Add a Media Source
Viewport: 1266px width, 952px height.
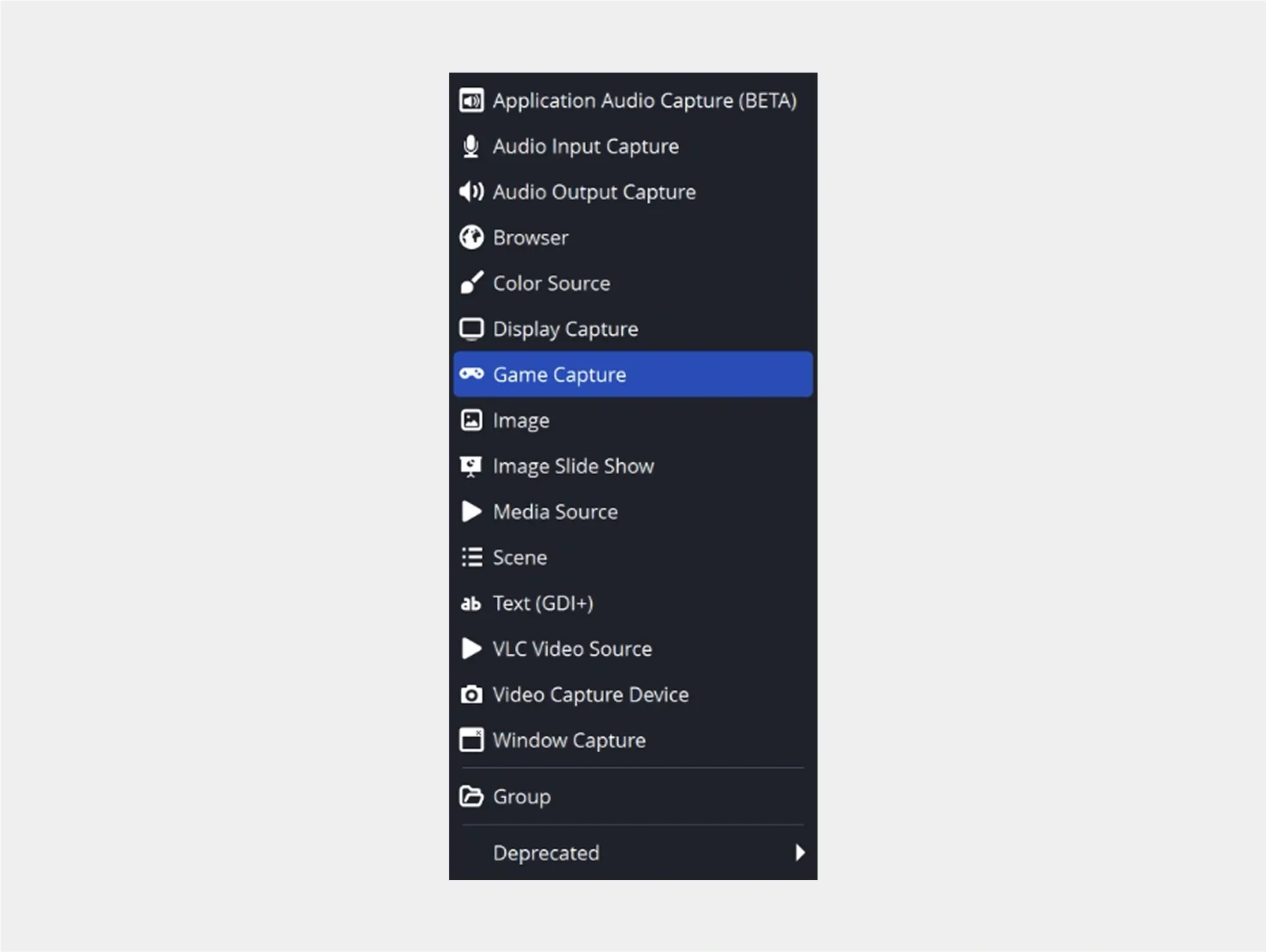[555, 511]
